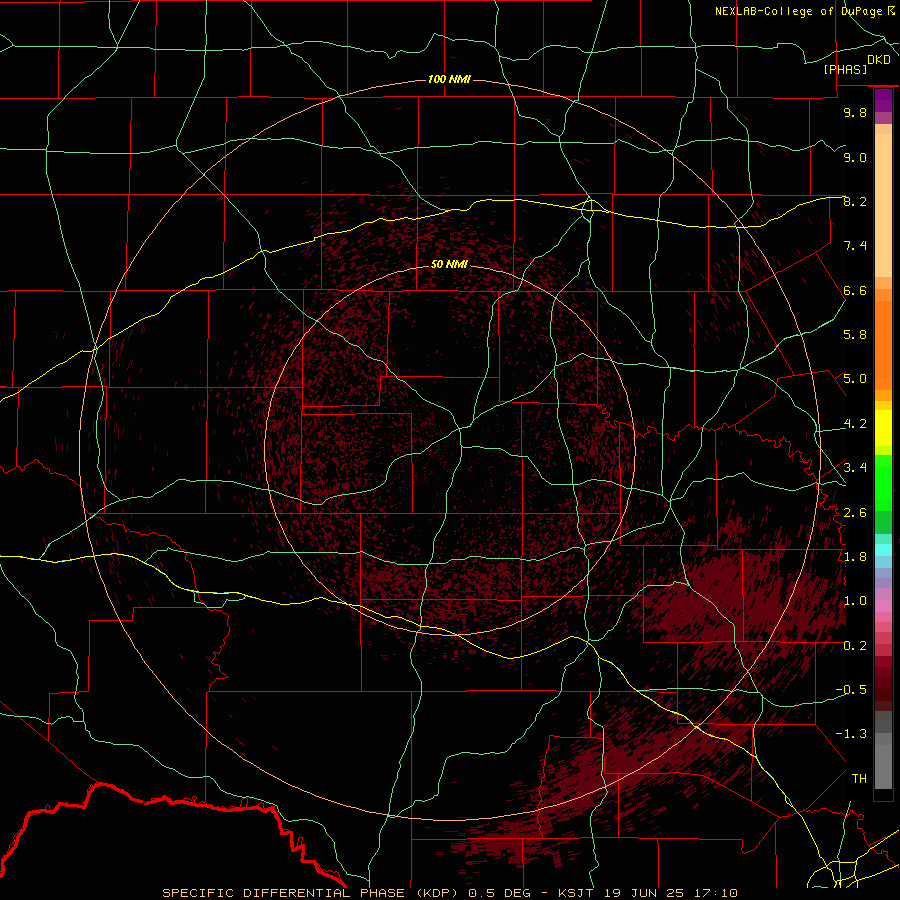Click the (KDP) text in the bottom caption
Image resolution: width=900 pixels, height=900 pixels.
tap(437, 893)
